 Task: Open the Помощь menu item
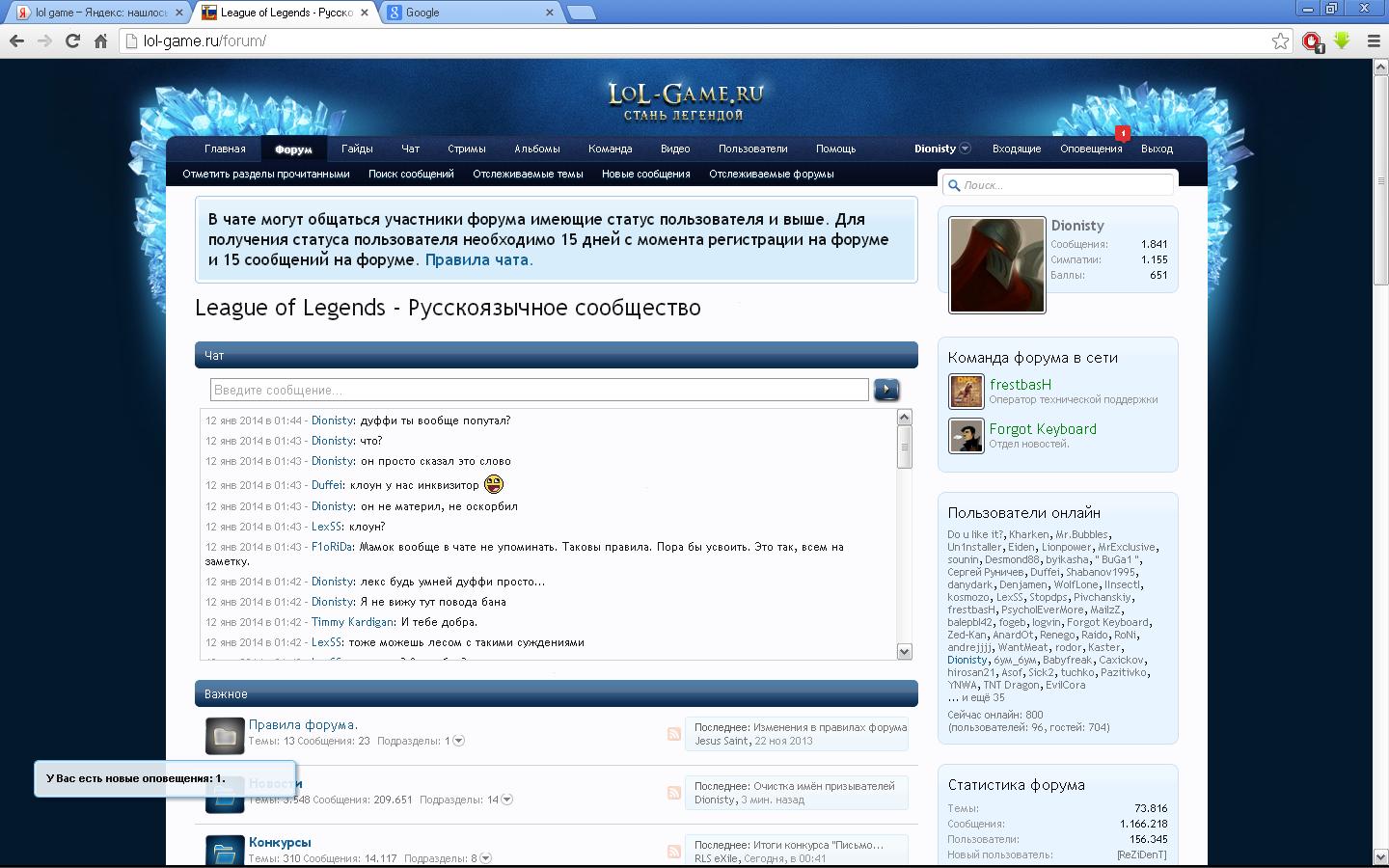tap(836, 149)
